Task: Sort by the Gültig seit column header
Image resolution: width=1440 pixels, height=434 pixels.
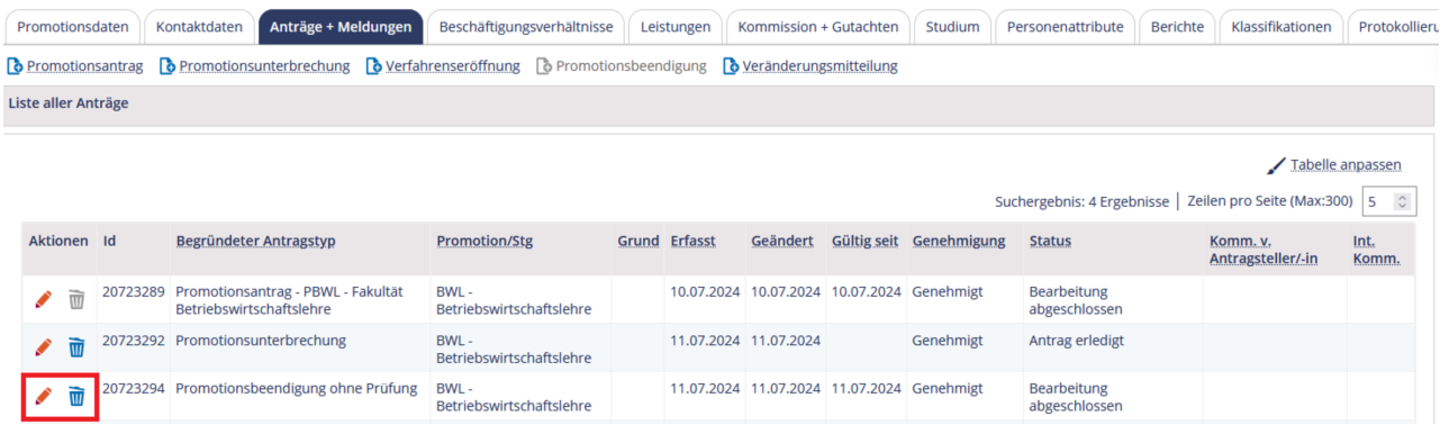Action: pos(865,241)
